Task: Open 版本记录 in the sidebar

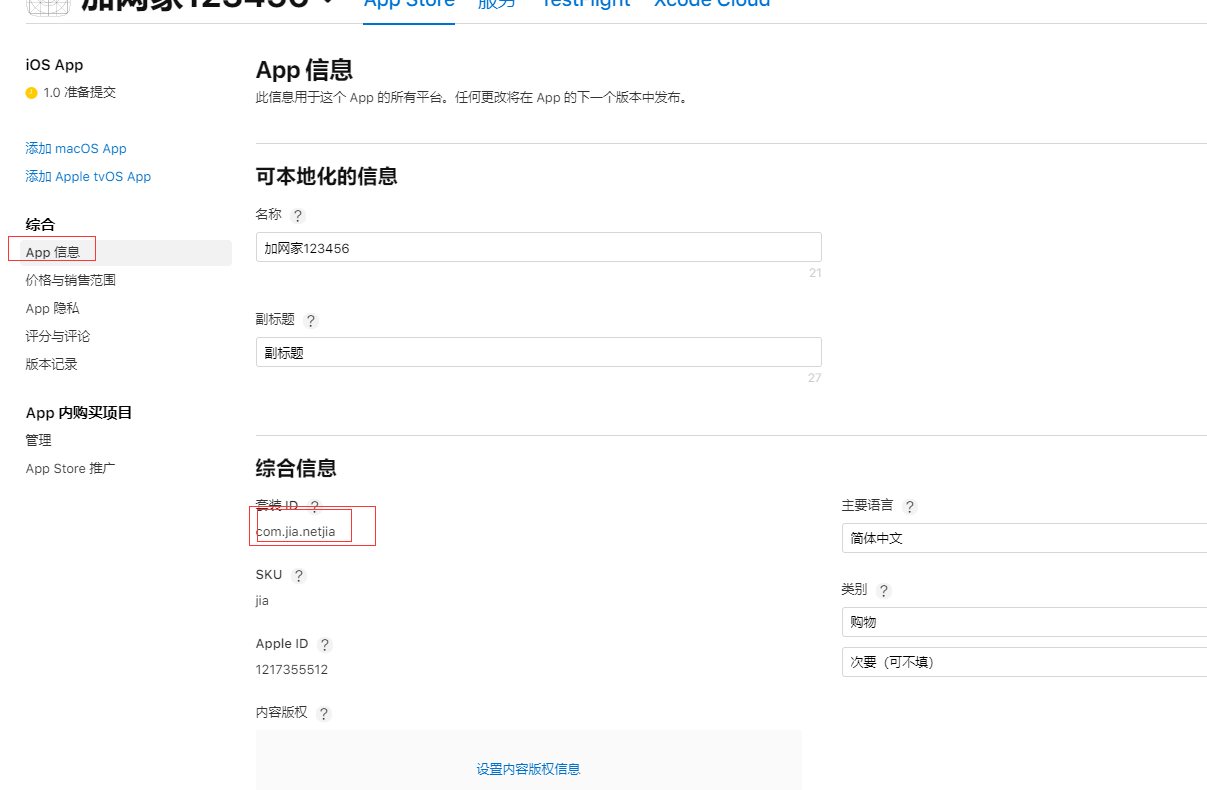Action: tap(51, 364)
